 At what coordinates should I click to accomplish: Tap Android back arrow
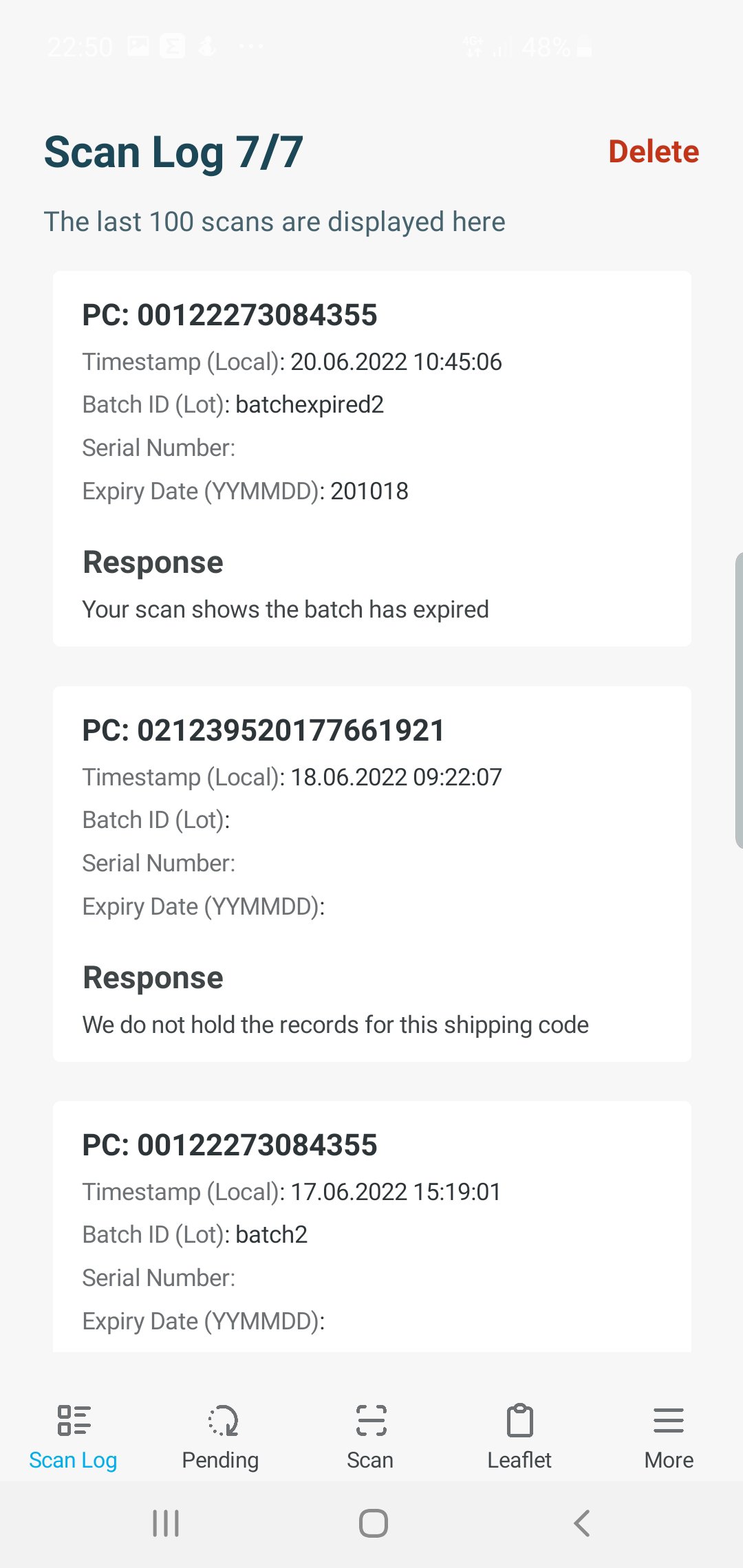tap(582, 1523)
